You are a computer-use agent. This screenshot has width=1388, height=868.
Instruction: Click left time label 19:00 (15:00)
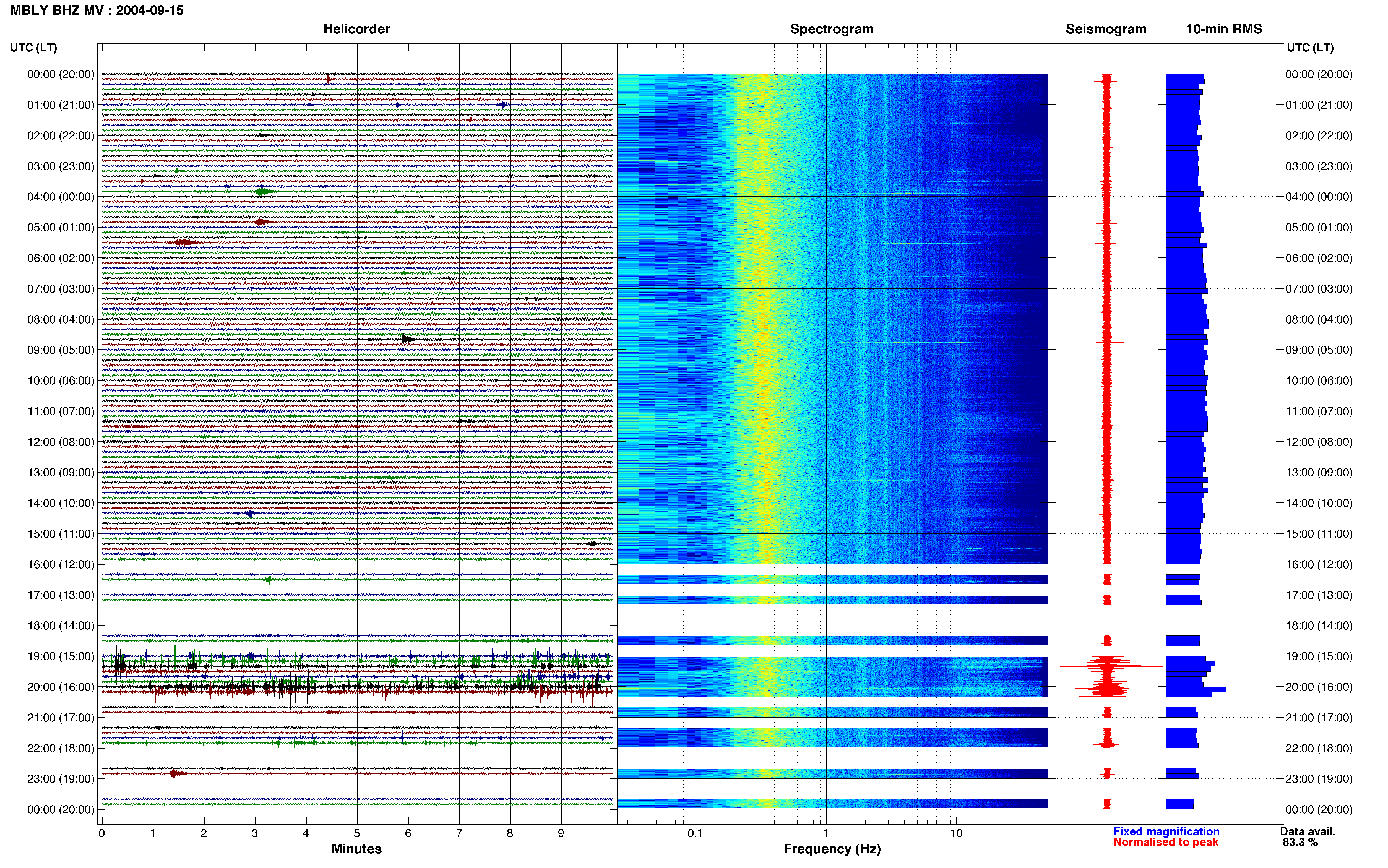click(x=61, y=656)
